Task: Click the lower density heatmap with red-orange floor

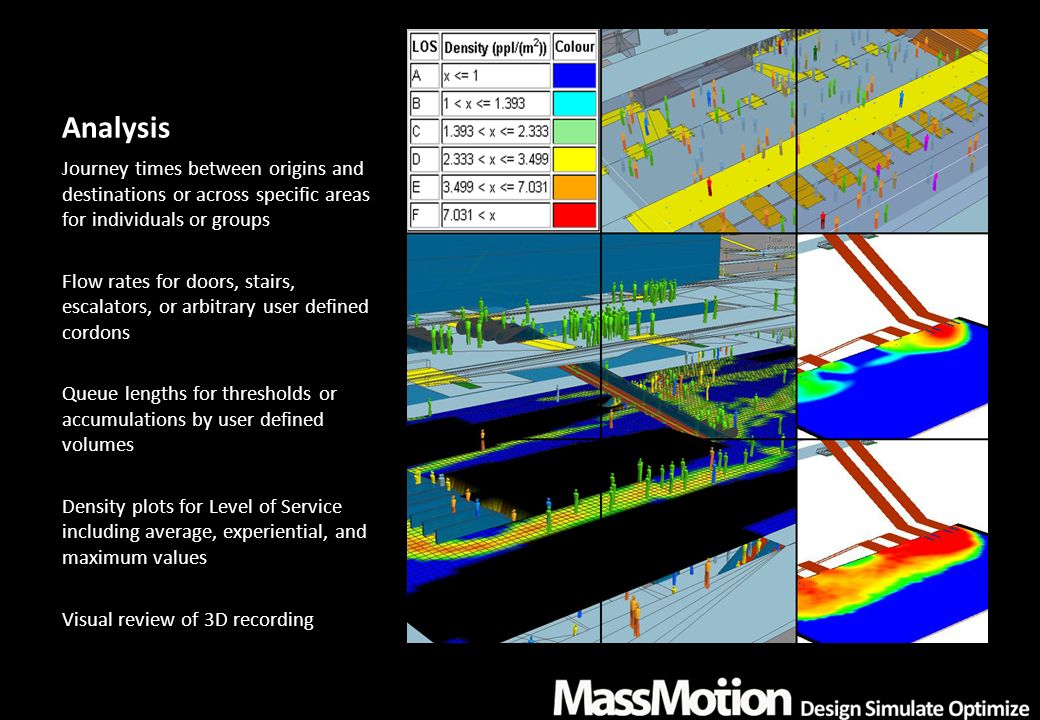Action: coord(892,541)
